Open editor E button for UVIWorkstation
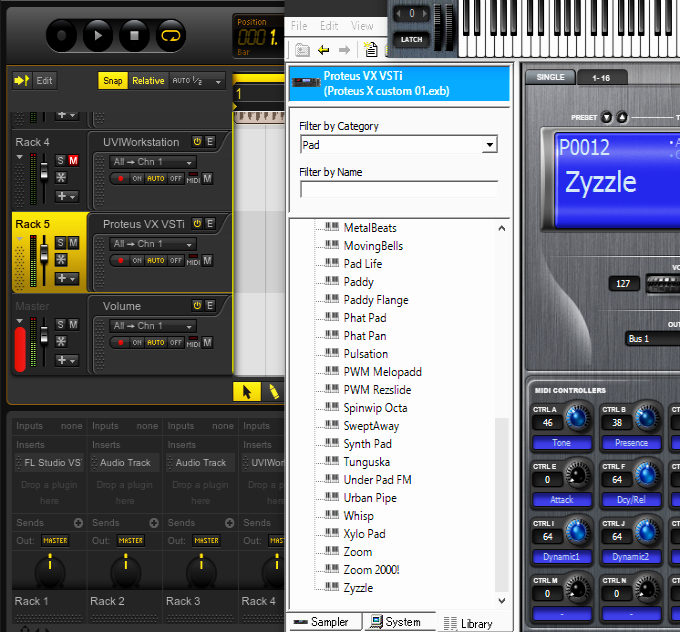The height and width of the screenshot is (632, 680). point(210,141)
